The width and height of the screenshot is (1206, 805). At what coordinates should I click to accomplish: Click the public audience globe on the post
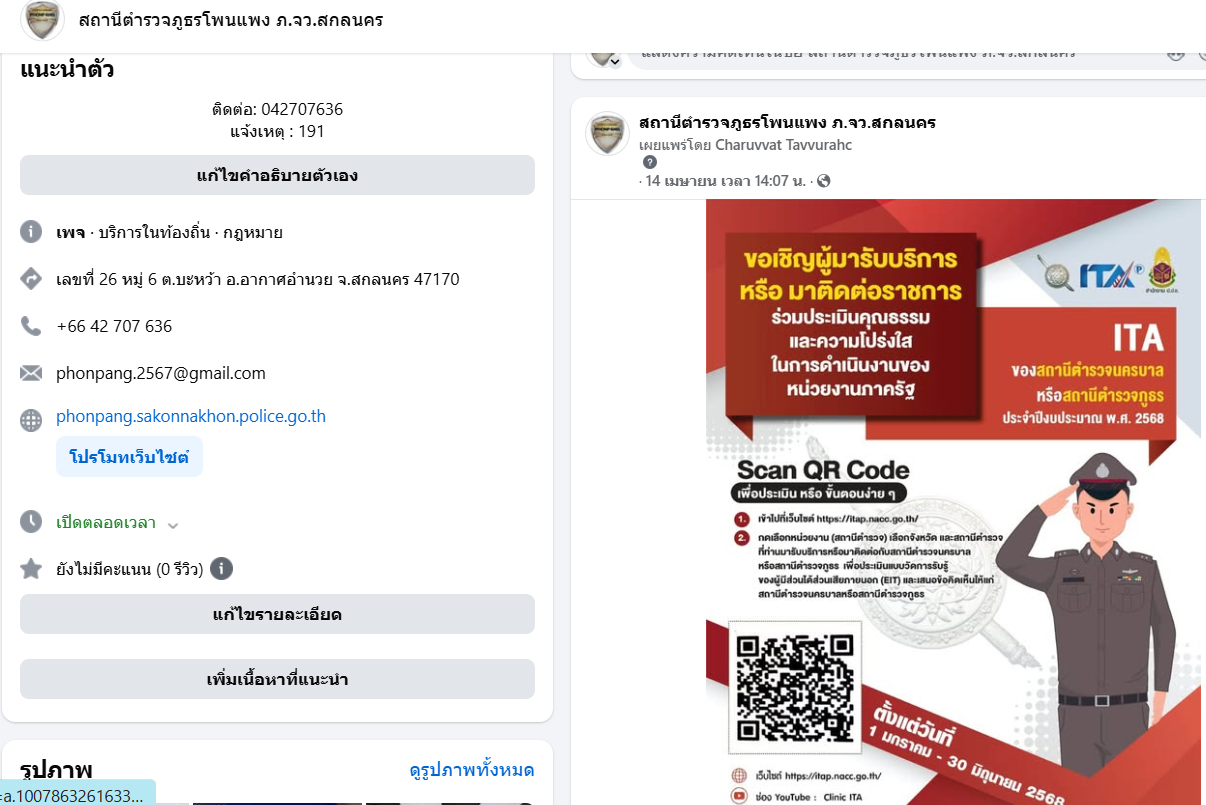(824, 181)
